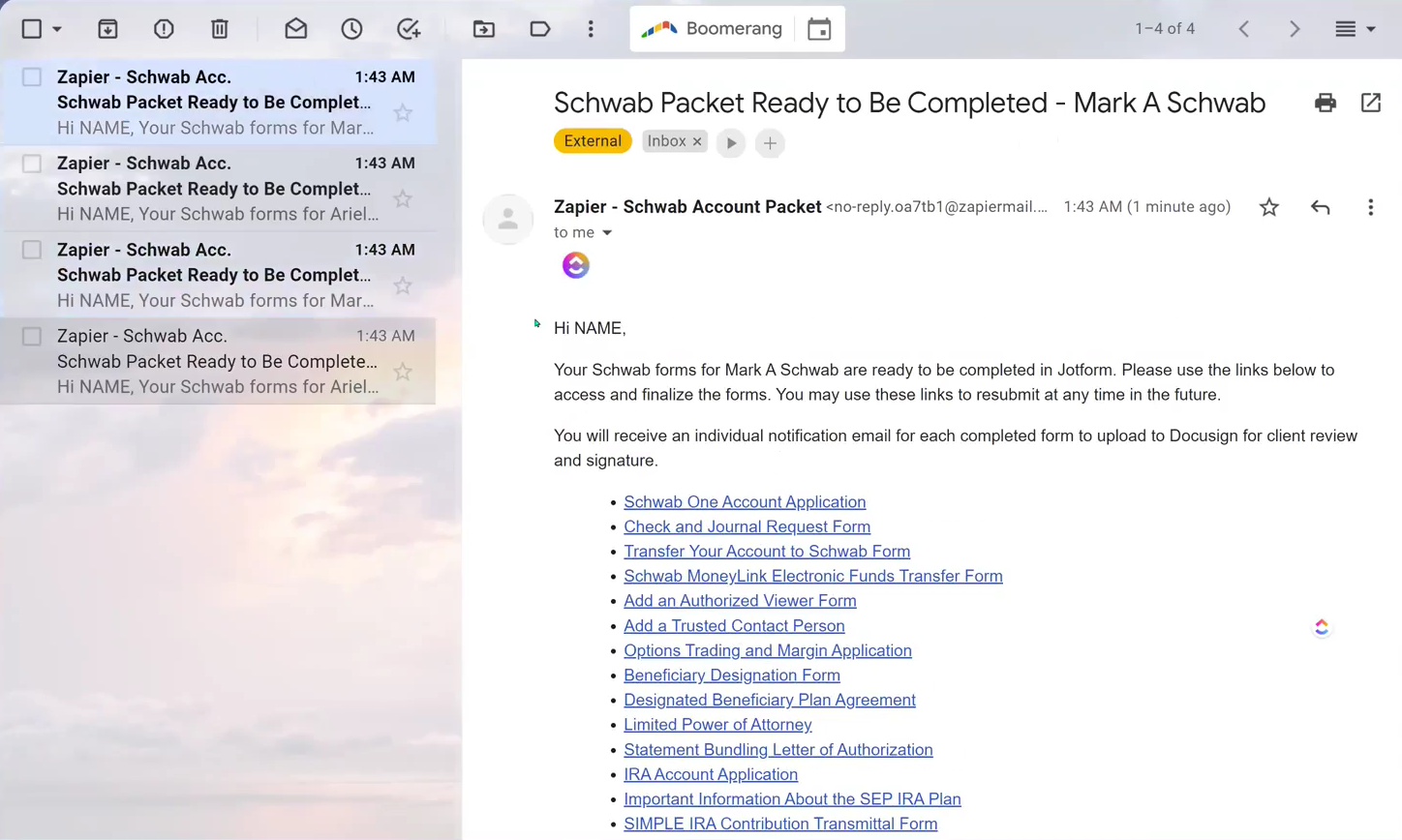Click the ClickUp icon under 'to me'

click(x=576, y=265)
